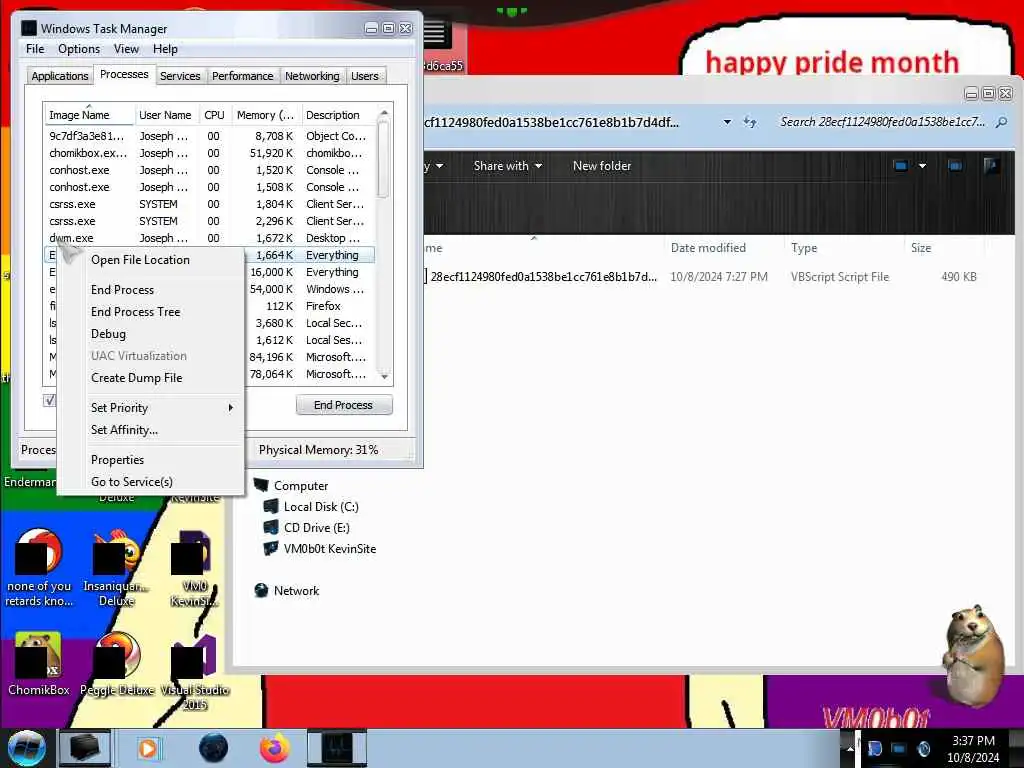
Task: Switch to the Applications tab
Action: [59, 76]
